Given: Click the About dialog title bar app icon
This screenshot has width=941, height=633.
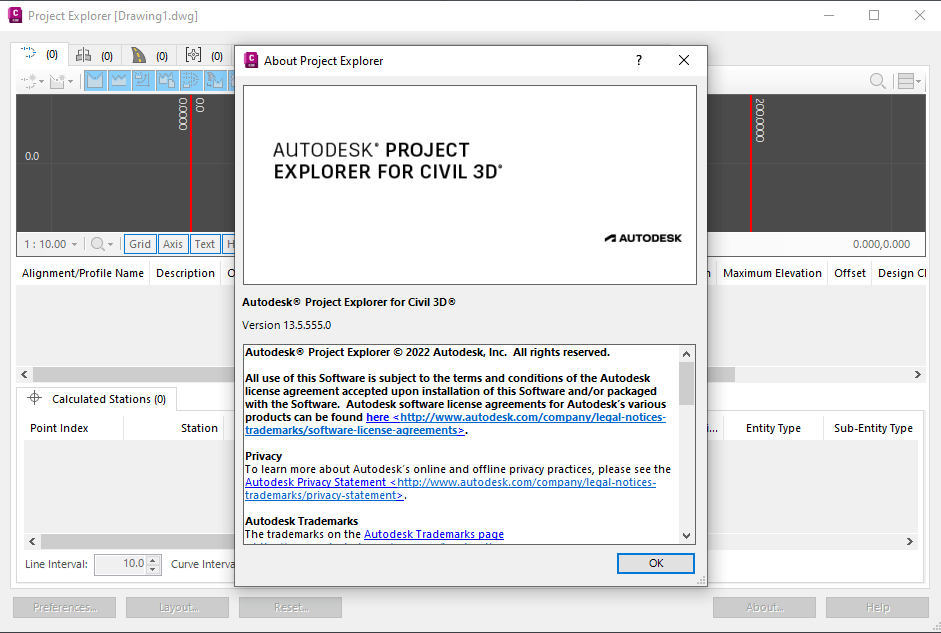Looking at the screenshot, I should pyautogui.click(x=251, y=60).
